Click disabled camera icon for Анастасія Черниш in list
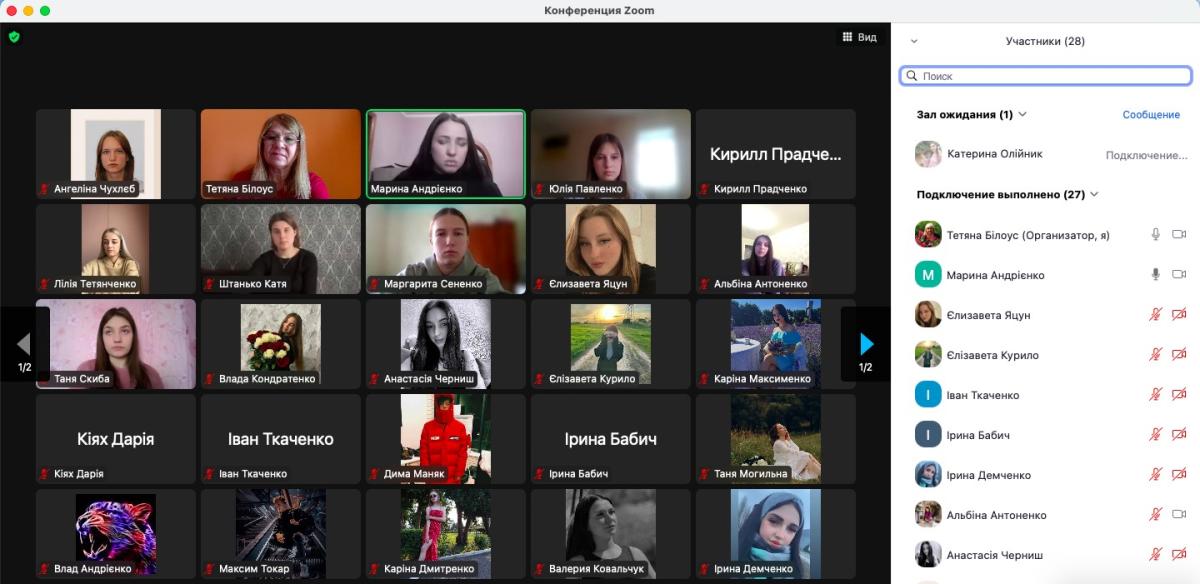The width and height of the screenshot is (1200, 584). coord(1179,555)
